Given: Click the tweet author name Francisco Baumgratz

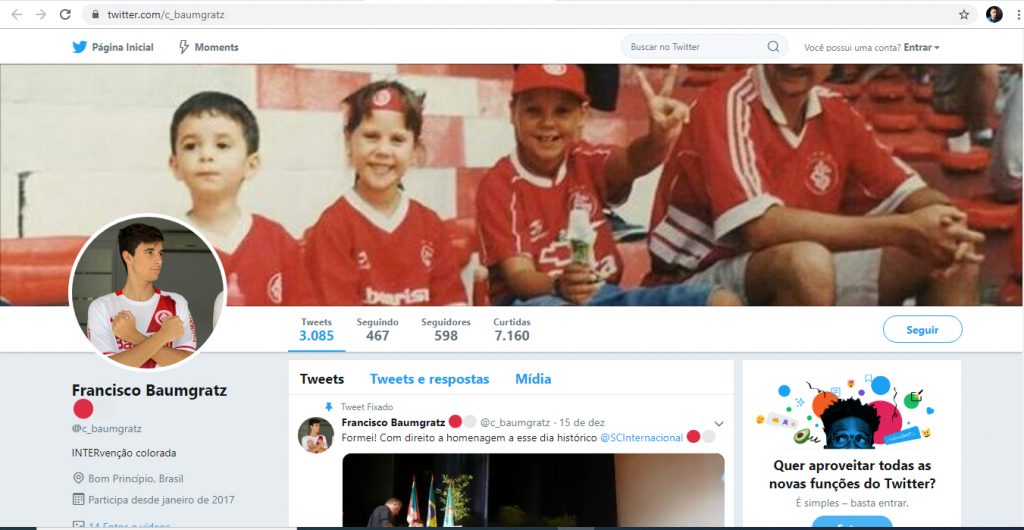Looking at the screenshot, I should click(393, 422).
